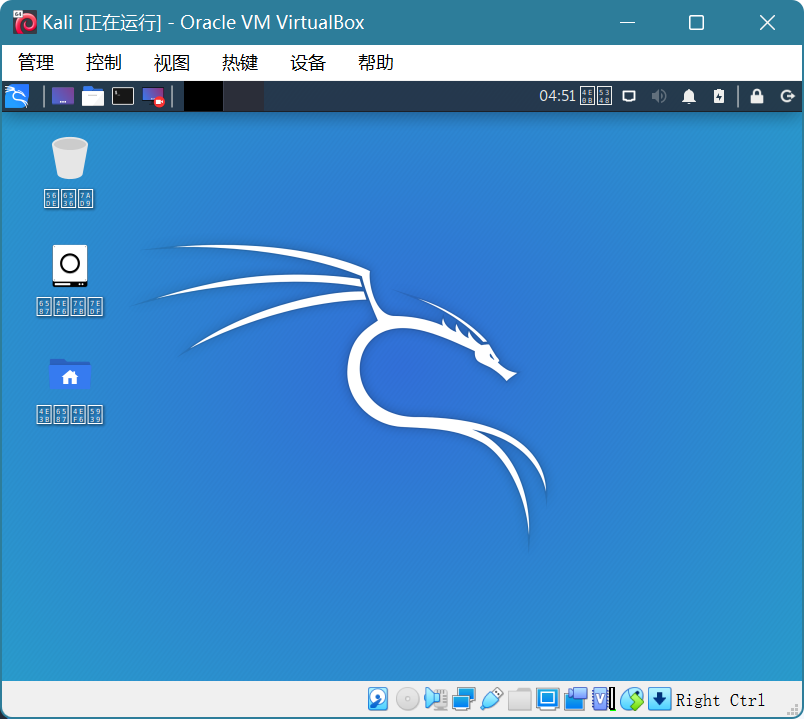Open the 控制 menu
Viewport: 804px width, 719px height.
(104, 63)
